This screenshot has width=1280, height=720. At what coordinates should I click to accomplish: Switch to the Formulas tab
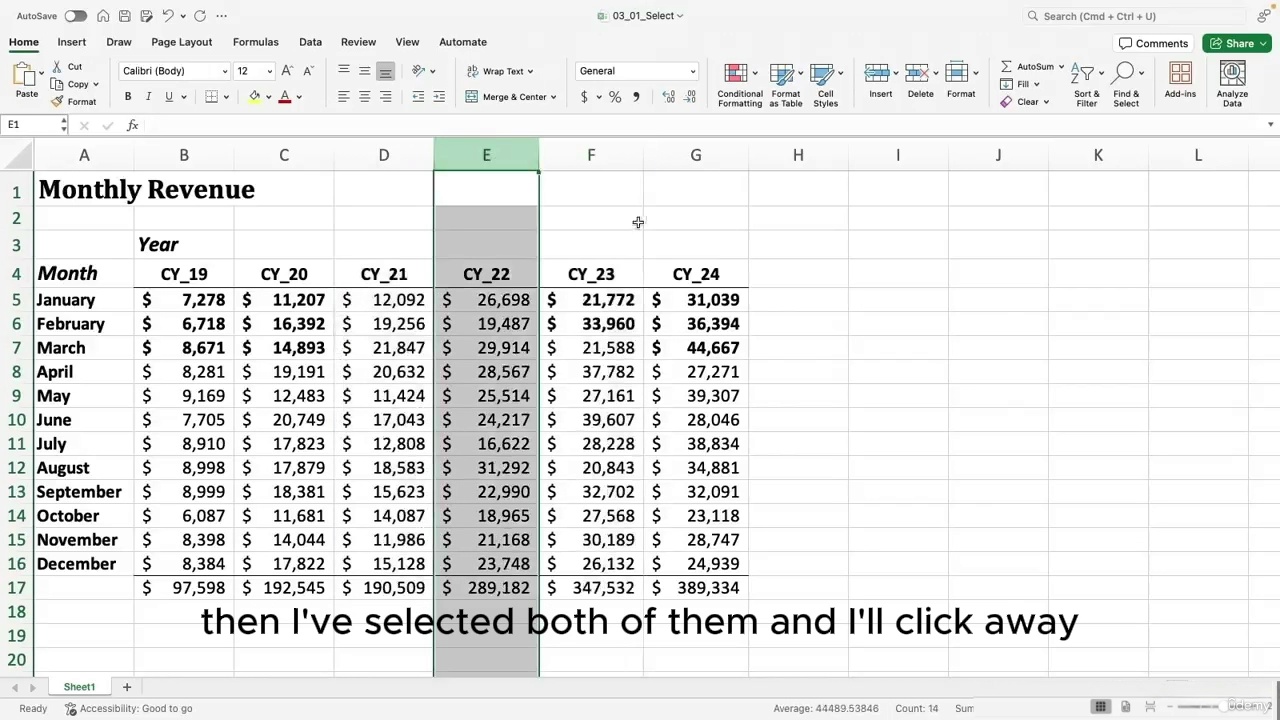click(x=256, y=42)
